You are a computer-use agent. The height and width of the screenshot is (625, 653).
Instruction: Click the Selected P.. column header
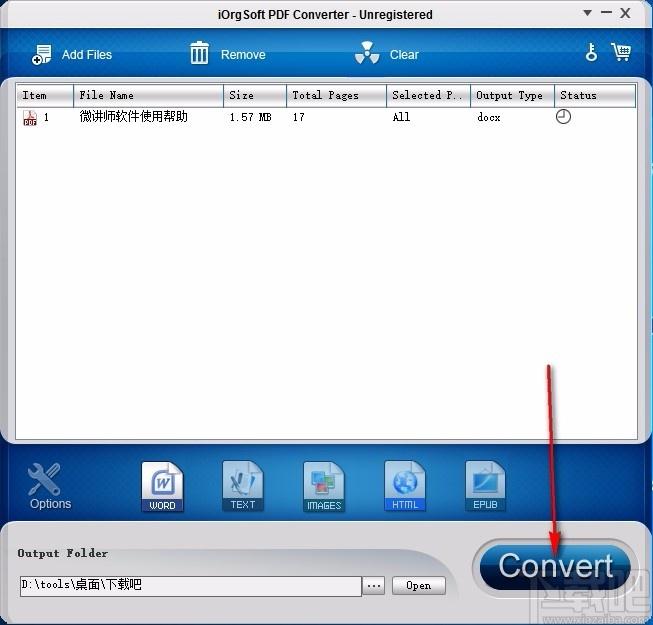coord(429,95)
